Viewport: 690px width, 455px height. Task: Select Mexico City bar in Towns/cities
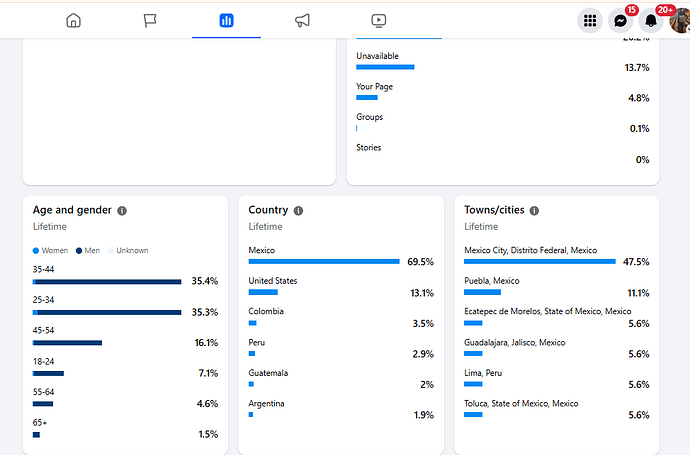[x=539, y=261]
